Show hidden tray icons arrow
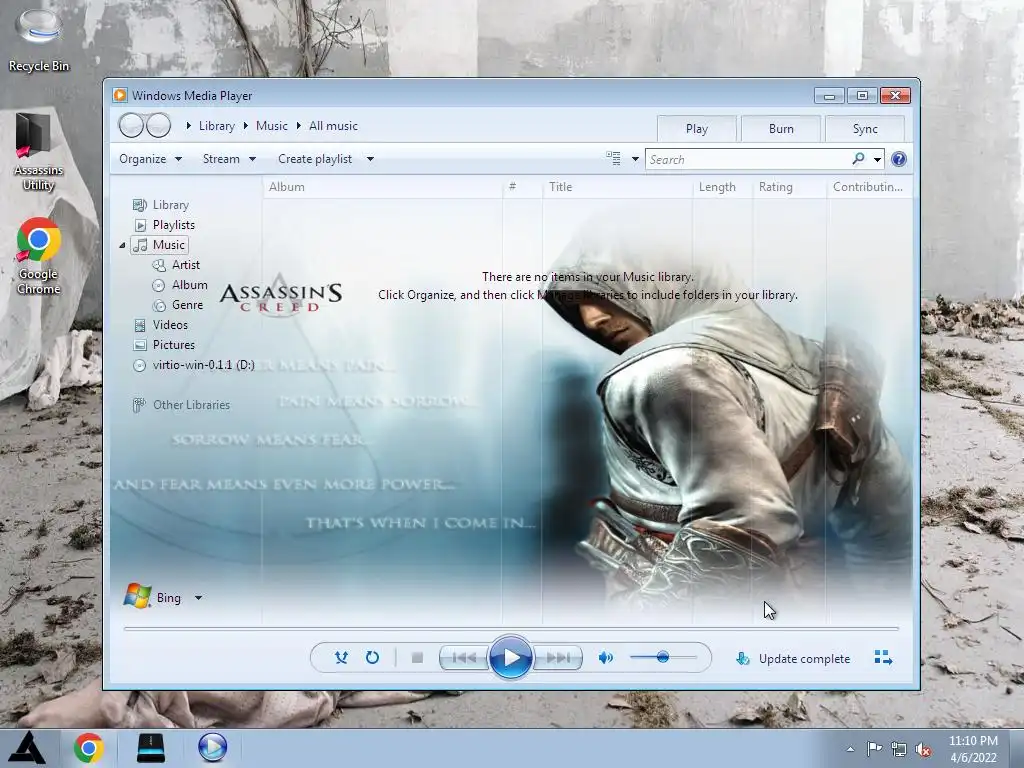1024x768 pixels. [x=850, y=749]
